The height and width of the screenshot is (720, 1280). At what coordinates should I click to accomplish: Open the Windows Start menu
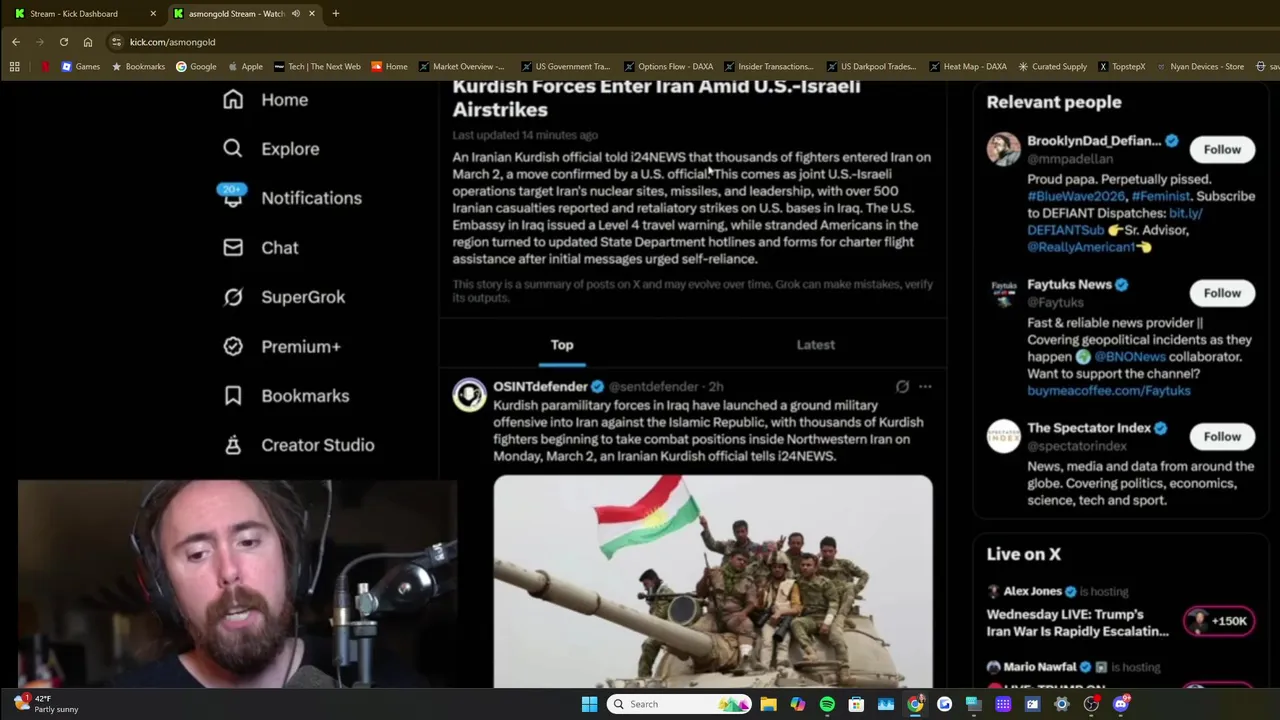589,704
